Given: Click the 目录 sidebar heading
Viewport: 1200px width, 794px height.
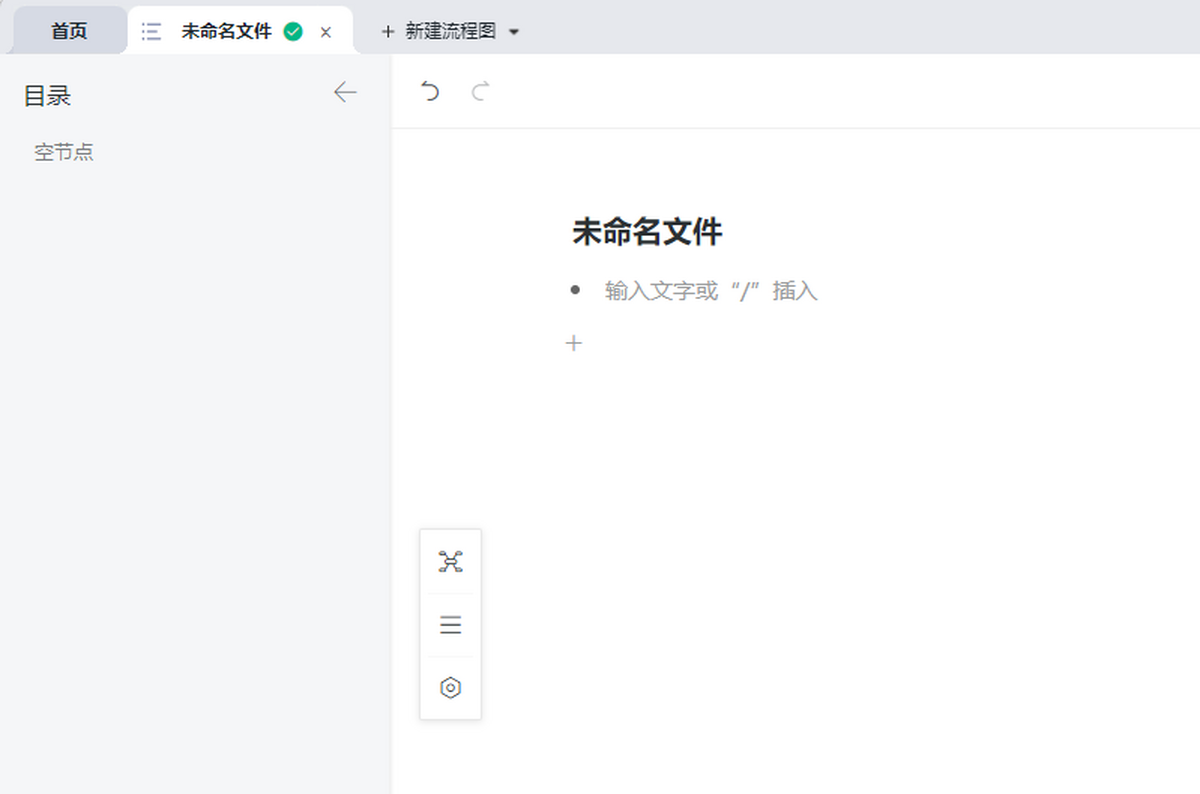Looking at the screenshot, I should pyautogui.click(x=47, y=96).
